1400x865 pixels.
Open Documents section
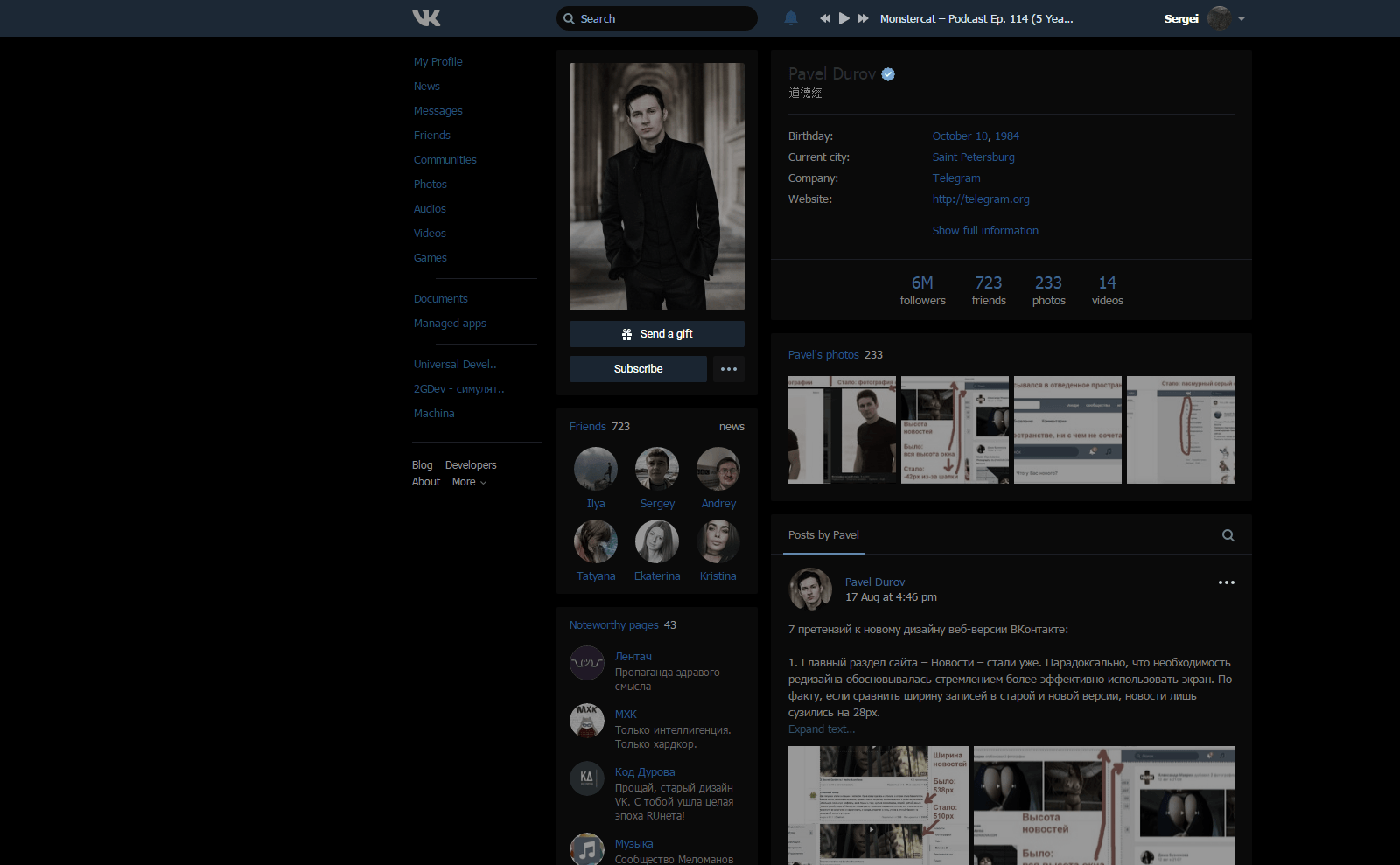click(441, 299)
